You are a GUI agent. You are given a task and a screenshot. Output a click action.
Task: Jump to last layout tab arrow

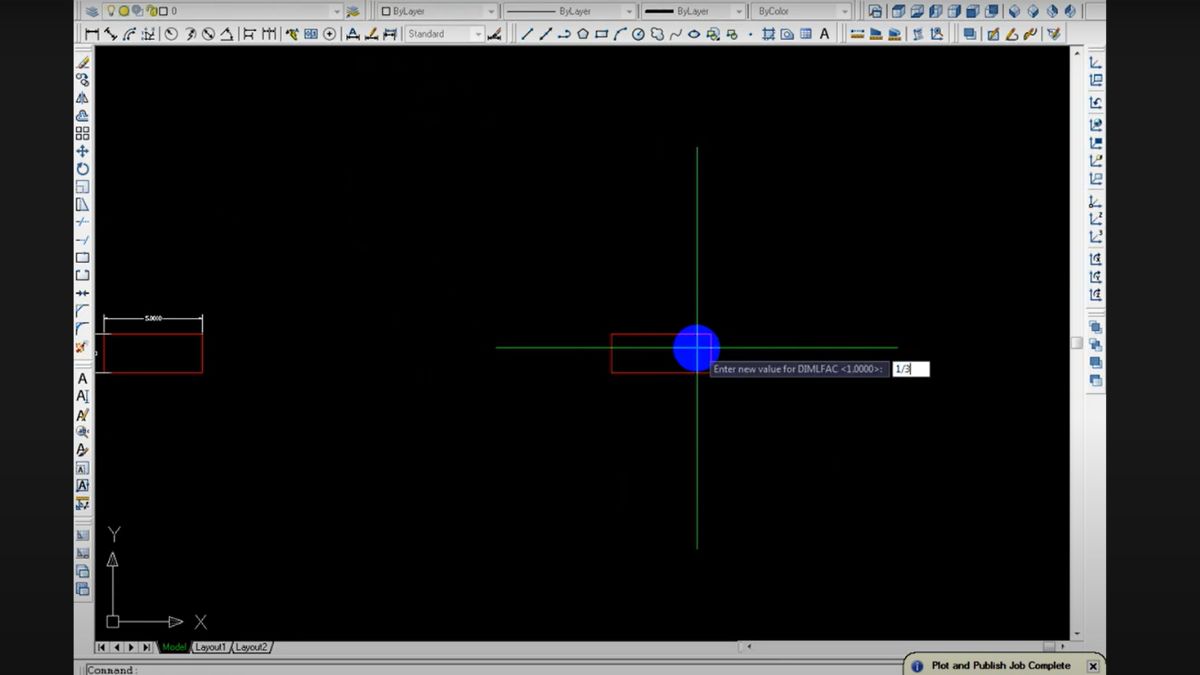[x=146, y=647]
